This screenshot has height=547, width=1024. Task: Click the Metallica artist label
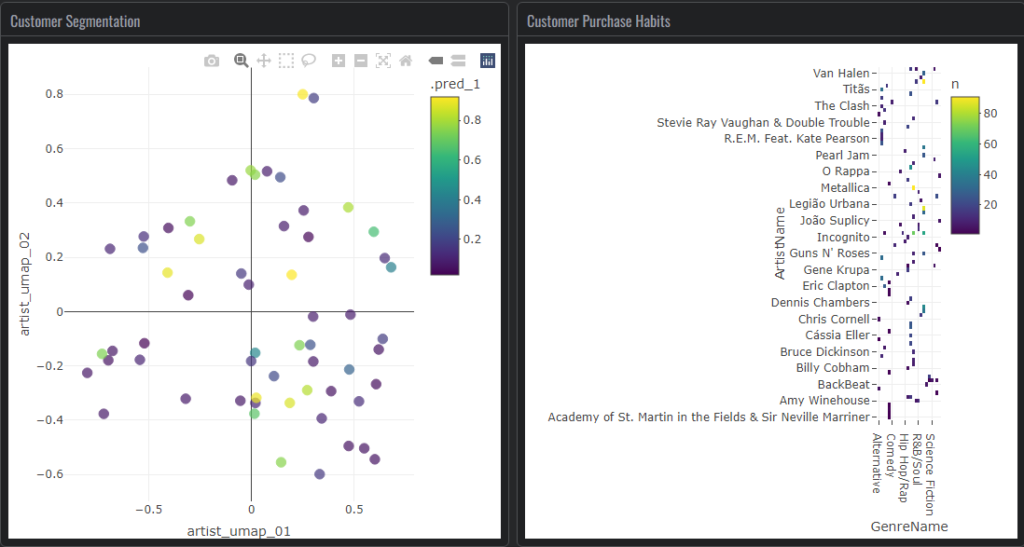click(x=845, y=188)
